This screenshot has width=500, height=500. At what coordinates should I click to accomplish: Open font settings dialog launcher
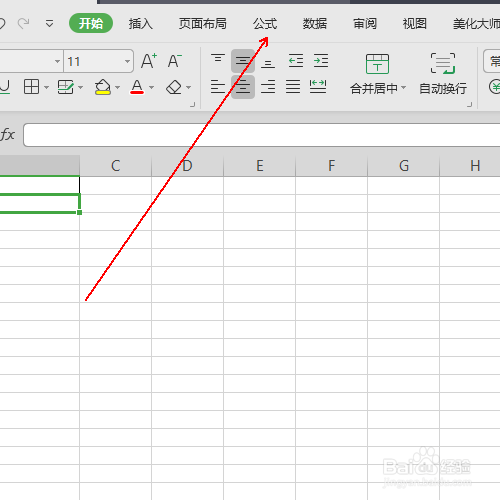(x=192, y=105)
